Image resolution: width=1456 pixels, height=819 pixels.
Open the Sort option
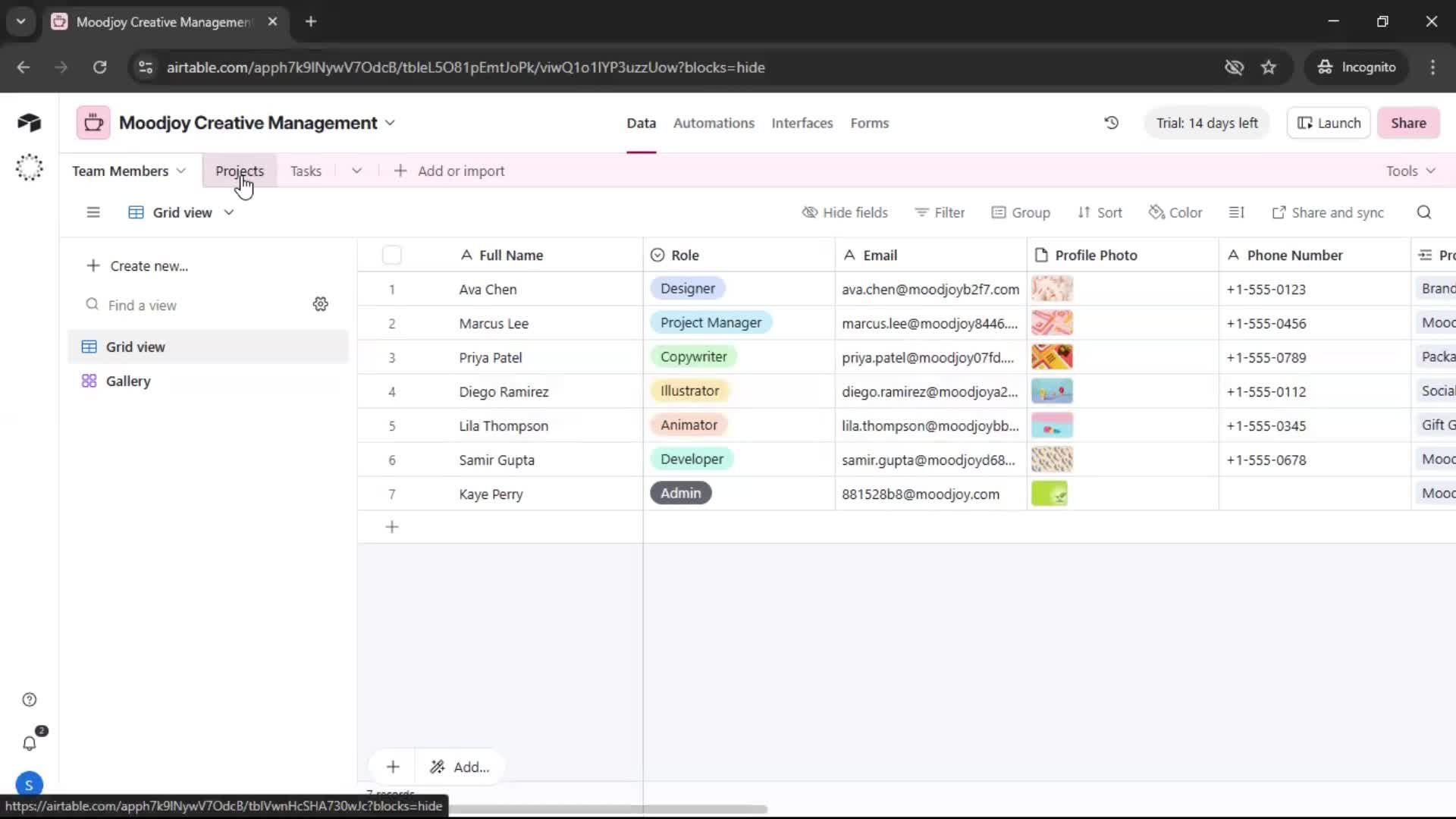[1100, 212]
